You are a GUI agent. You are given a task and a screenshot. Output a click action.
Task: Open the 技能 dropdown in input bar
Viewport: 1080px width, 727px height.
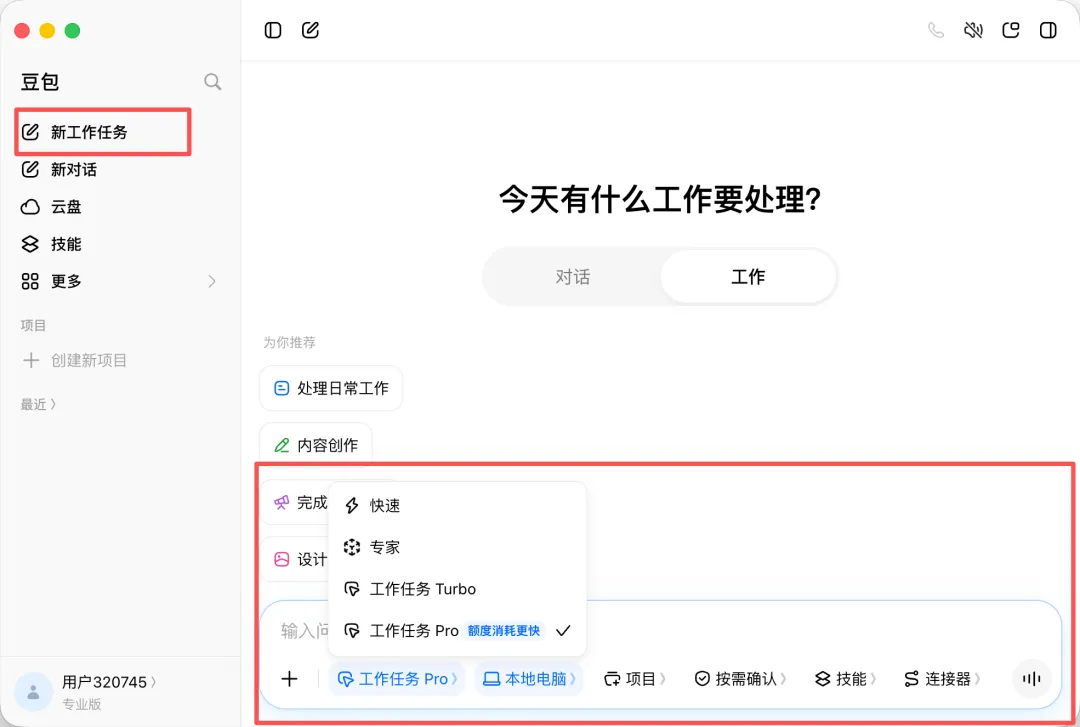845,679
